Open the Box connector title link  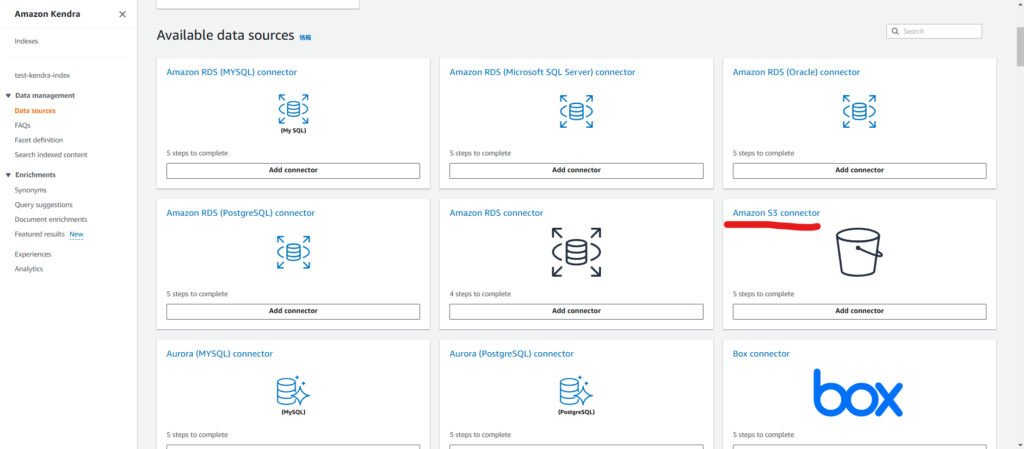pyautogui.click(x=761, y=354)
